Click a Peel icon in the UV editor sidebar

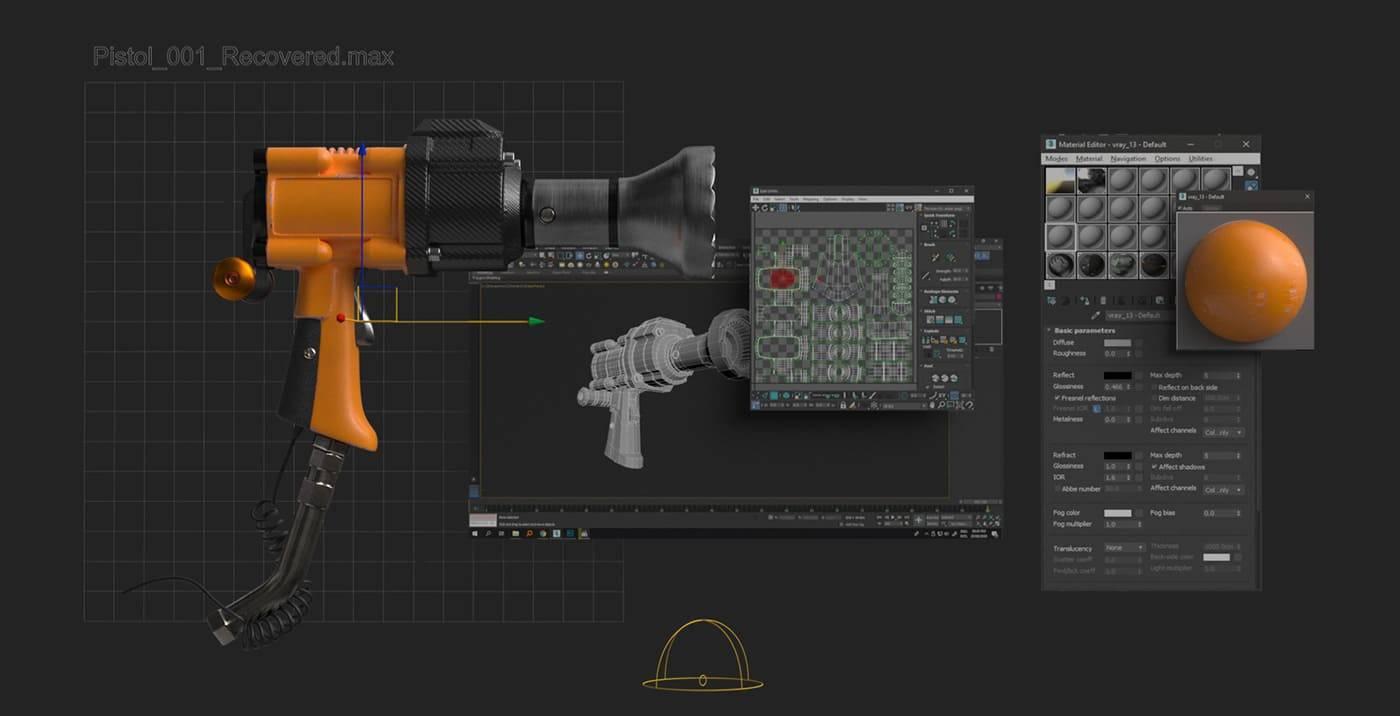[x=936, y=378]
